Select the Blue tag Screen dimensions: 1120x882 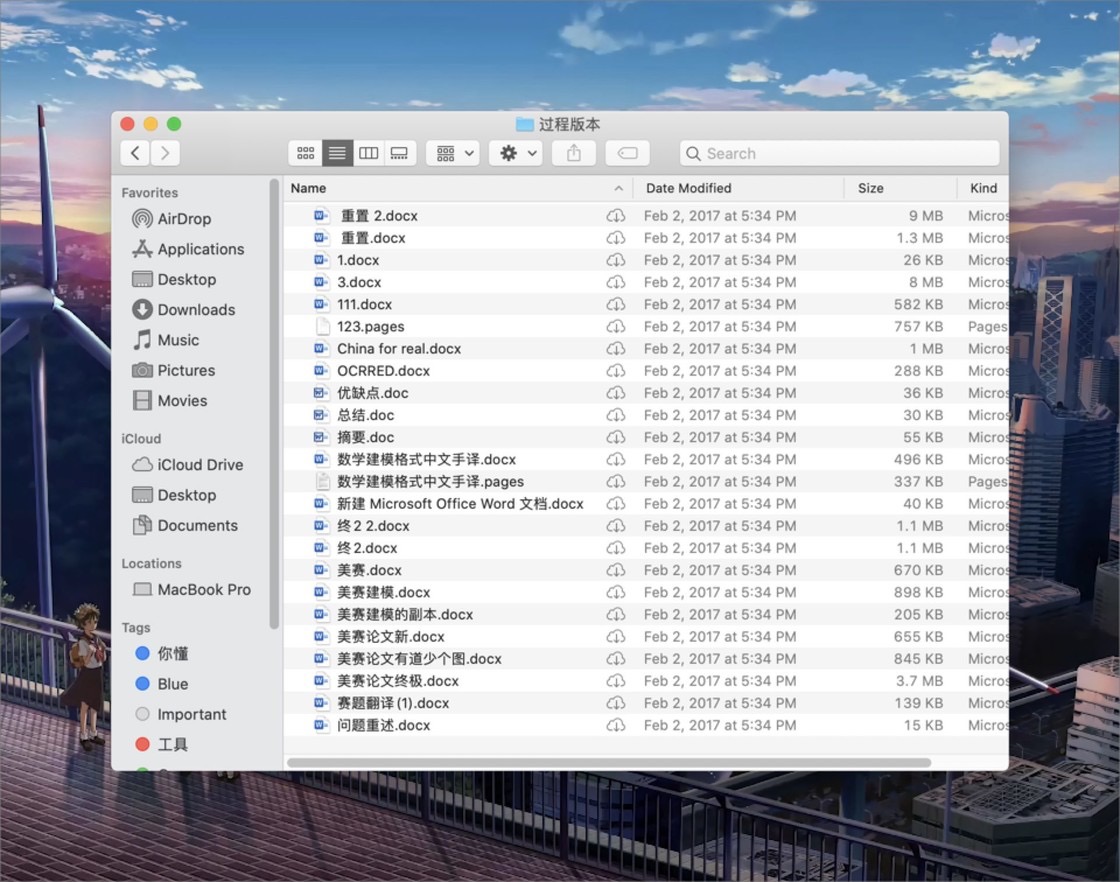162,684
